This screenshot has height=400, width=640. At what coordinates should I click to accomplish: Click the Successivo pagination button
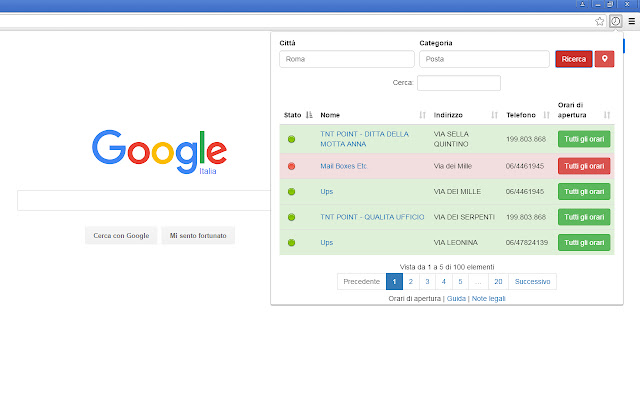pos(532,282)
